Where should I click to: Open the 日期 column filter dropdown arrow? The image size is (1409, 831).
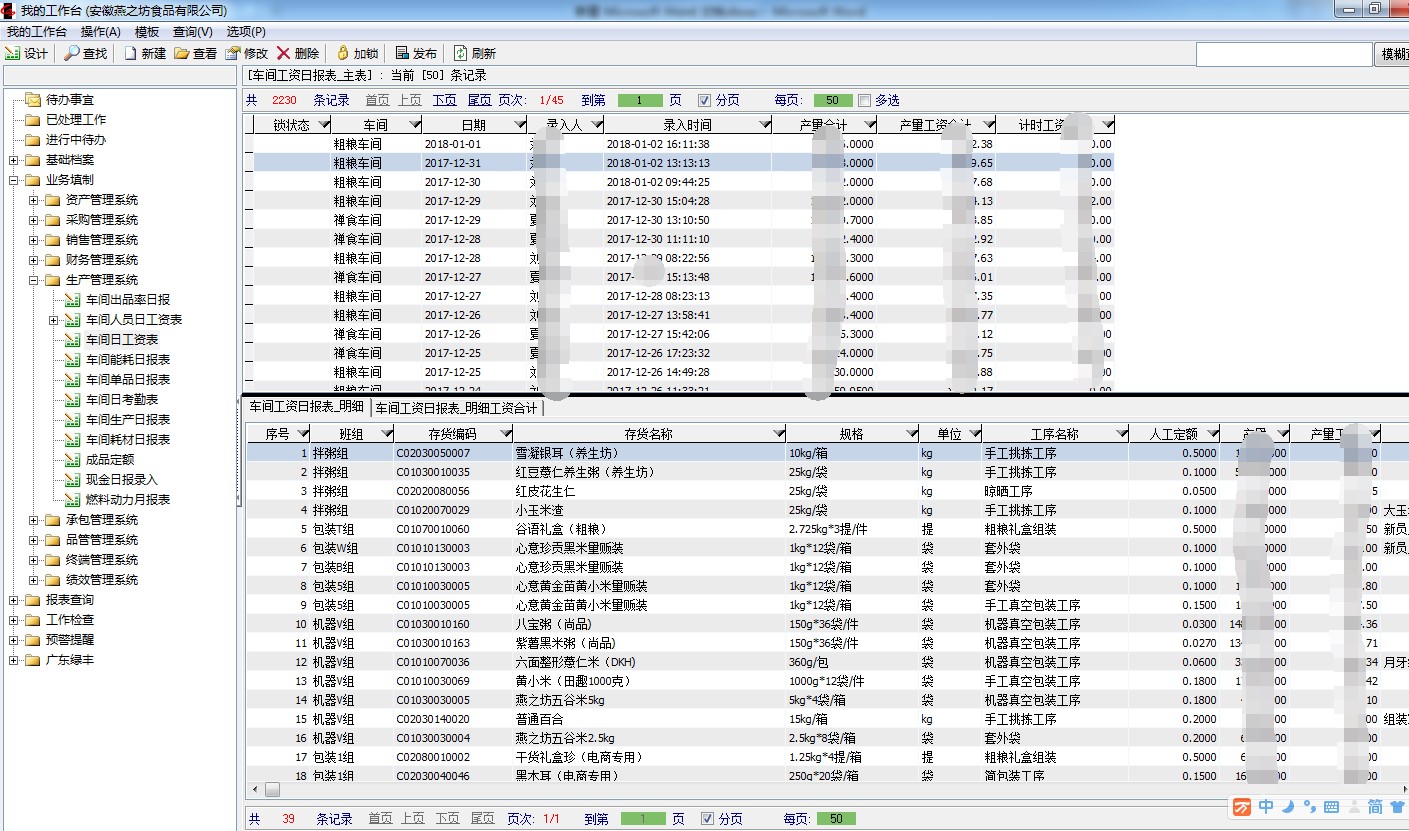tap(518, 125)
